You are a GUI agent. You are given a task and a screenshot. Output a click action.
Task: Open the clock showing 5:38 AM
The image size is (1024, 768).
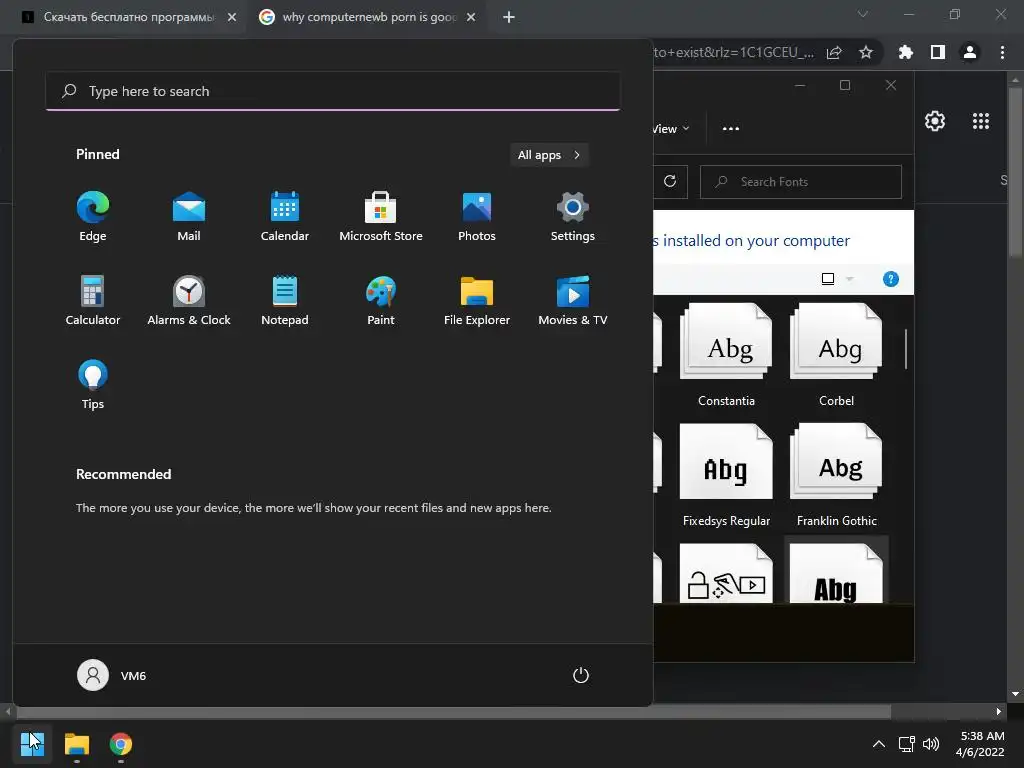pyautogui.click(x=980, y=744)
